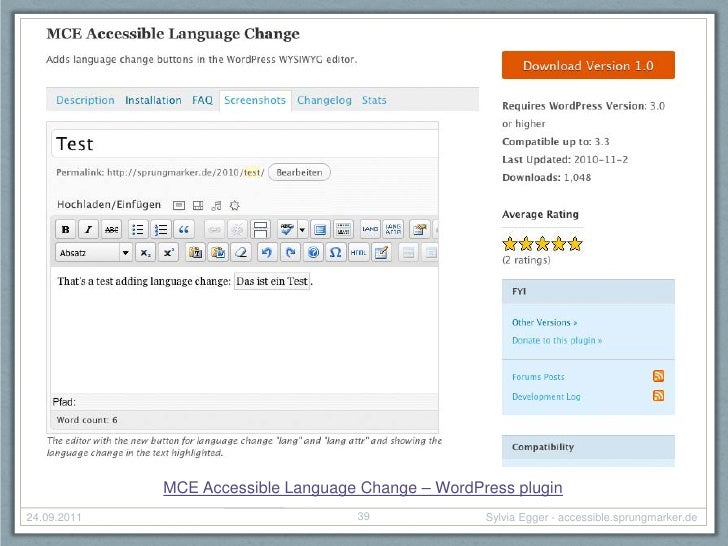Viewport: 728px width, 546px height.
Task: View the Stats tab
Action: pyautogui.click(x=374, y=100)
